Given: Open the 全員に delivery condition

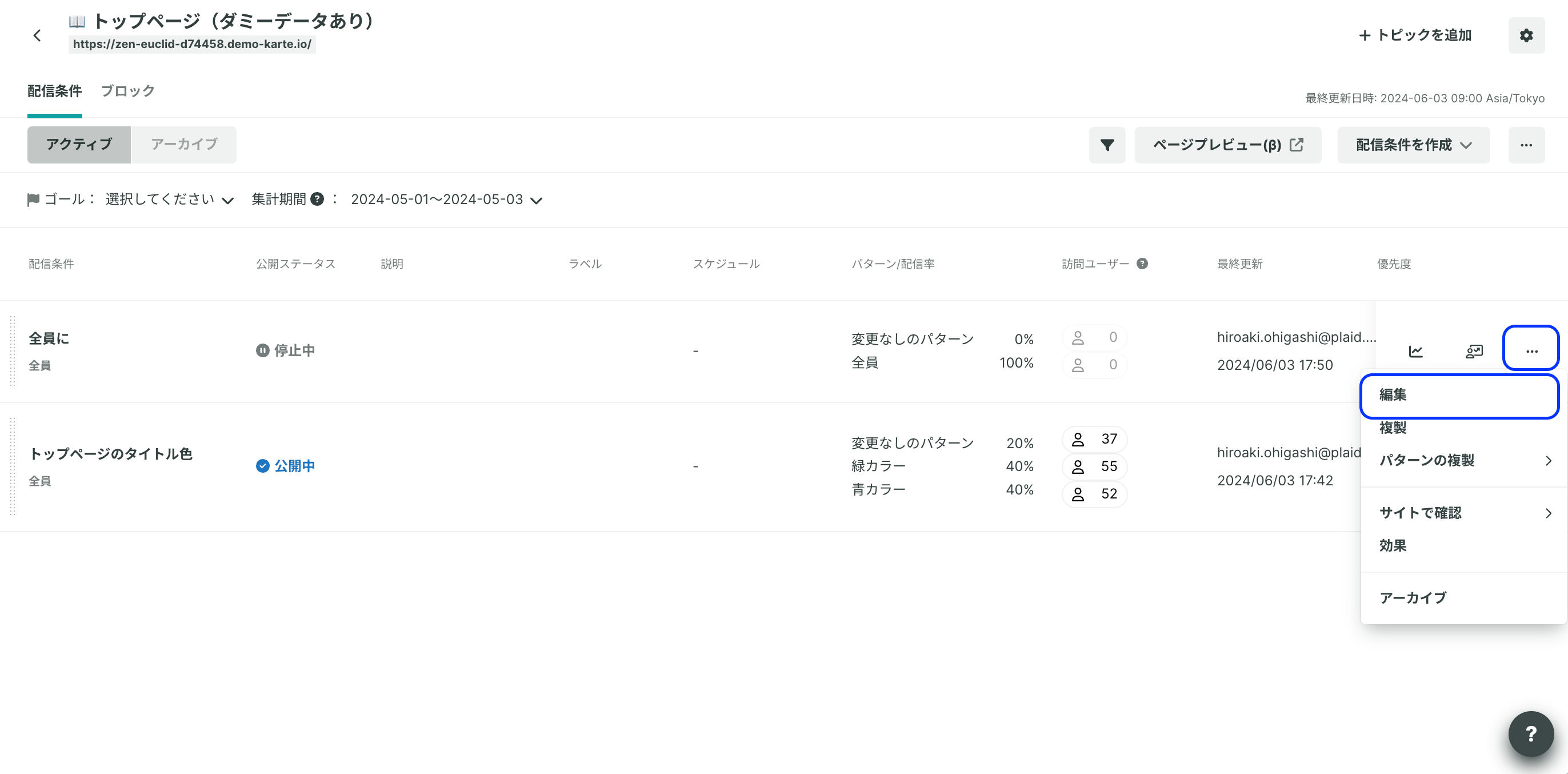Looking at the screenshot, I should coord(49,338).
